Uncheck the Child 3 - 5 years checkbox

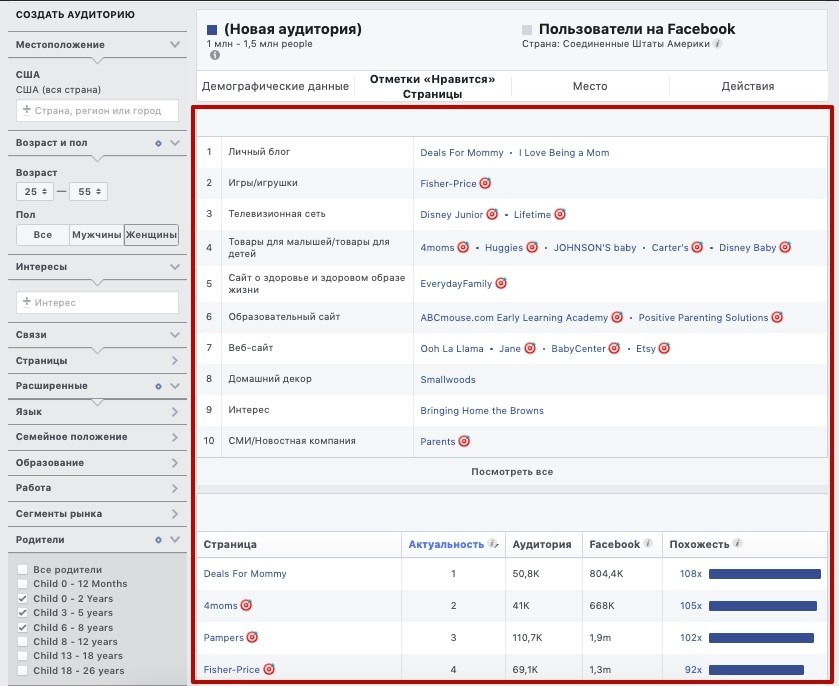coord(22,613)
